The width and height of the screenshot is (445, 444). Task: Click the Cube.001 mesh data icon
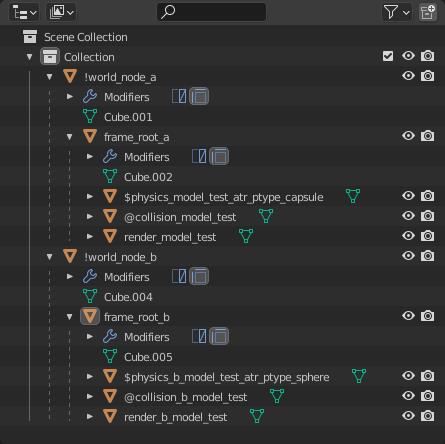(90, 116)
